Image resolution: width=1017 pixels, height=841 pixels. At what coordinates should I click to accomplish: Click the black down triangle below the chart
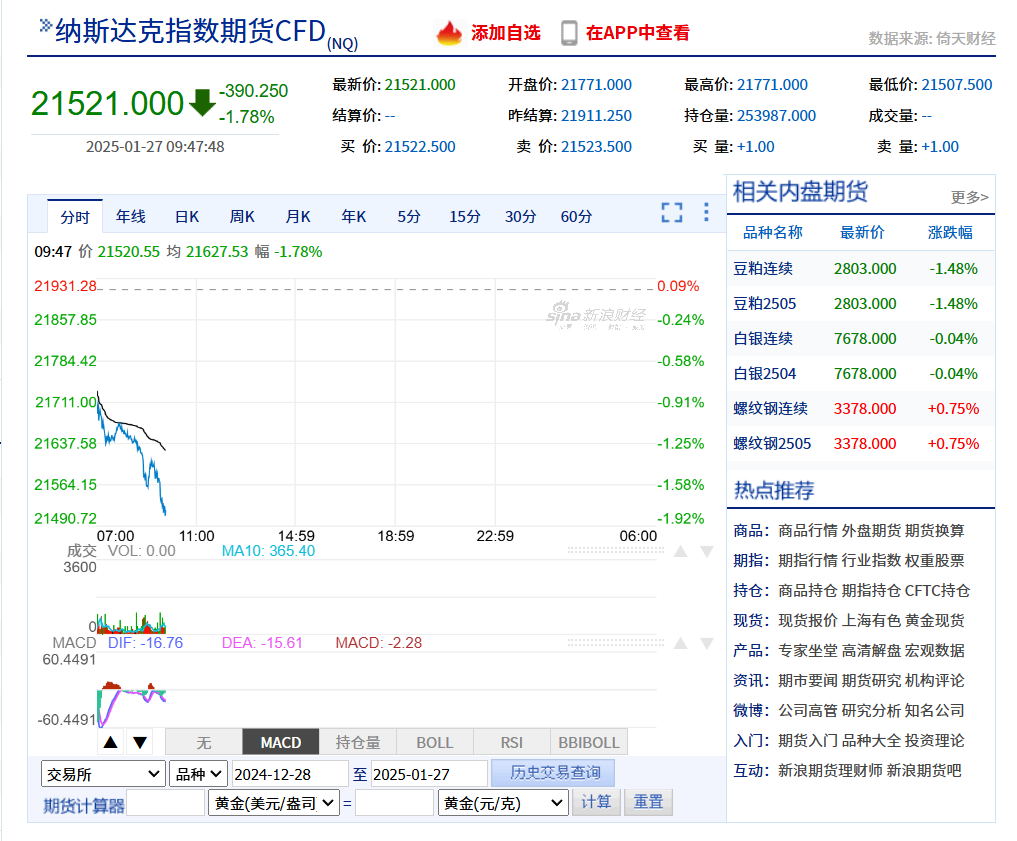[x=140, y=742]
